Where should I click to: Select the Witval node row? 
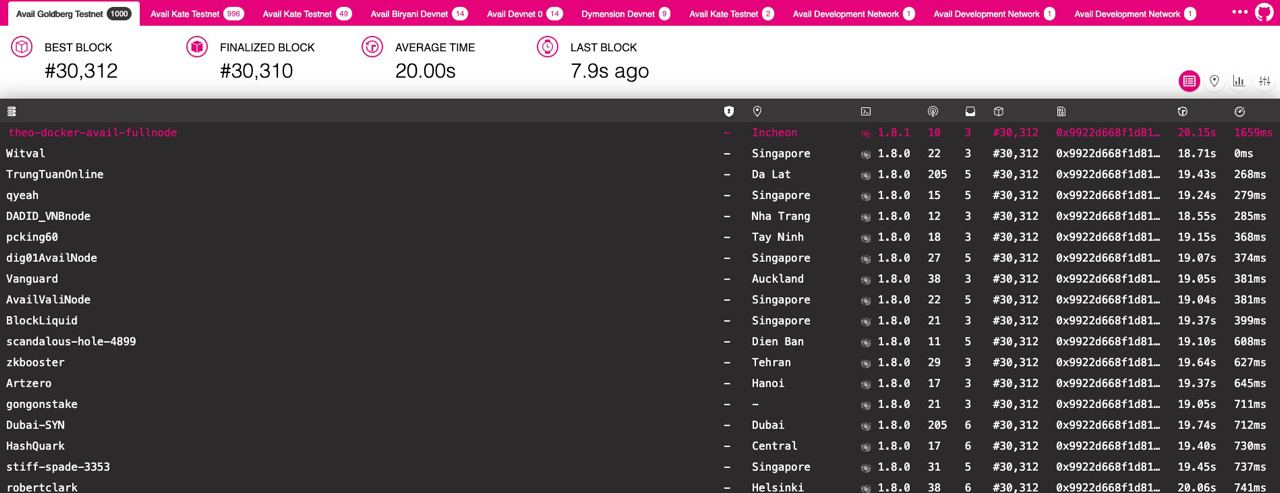(x=640, y=154)
